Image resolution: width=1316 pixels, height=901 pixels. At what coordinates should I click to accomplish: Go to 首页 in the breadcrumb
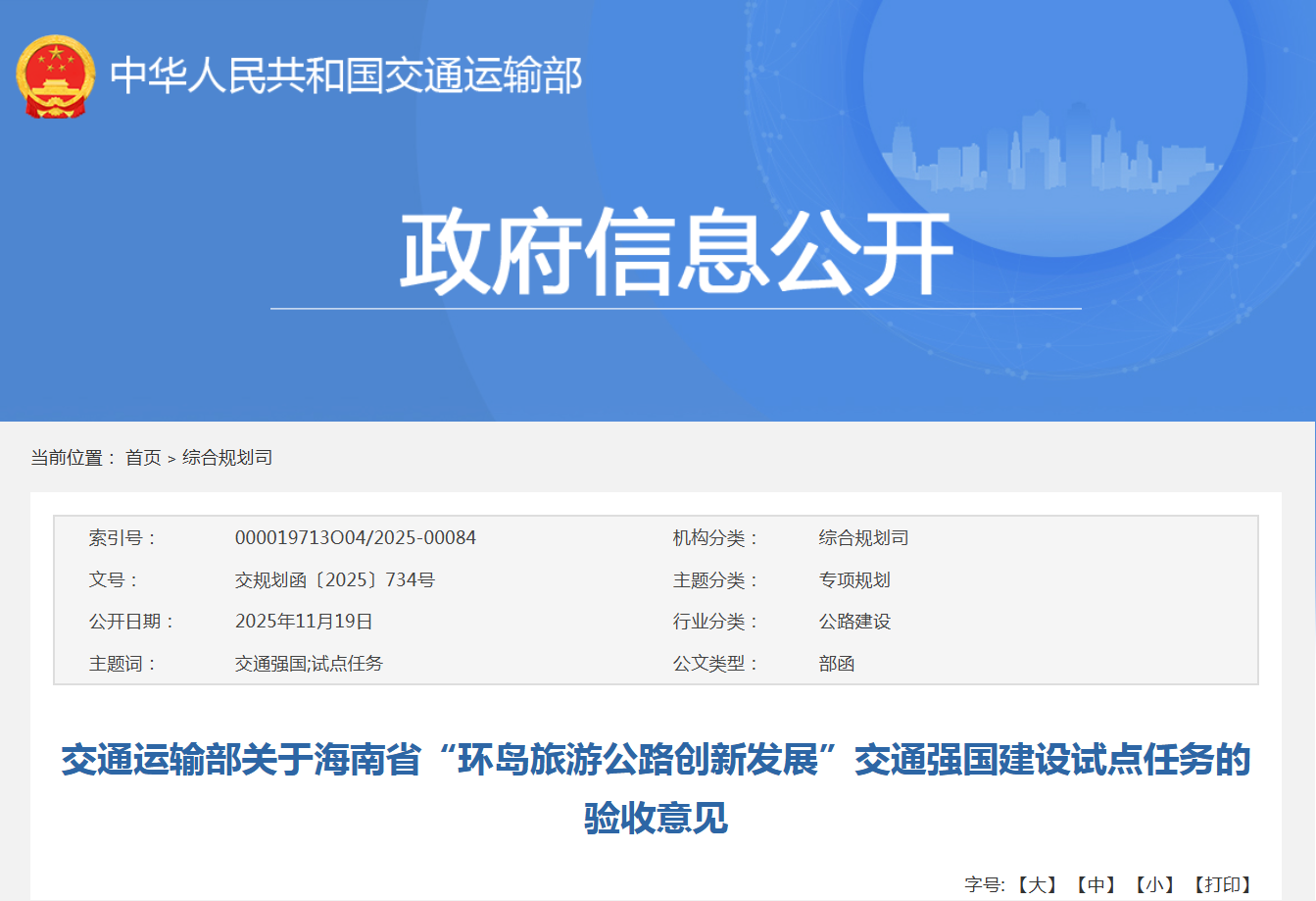pyautogui.click(x=143, y=458)
